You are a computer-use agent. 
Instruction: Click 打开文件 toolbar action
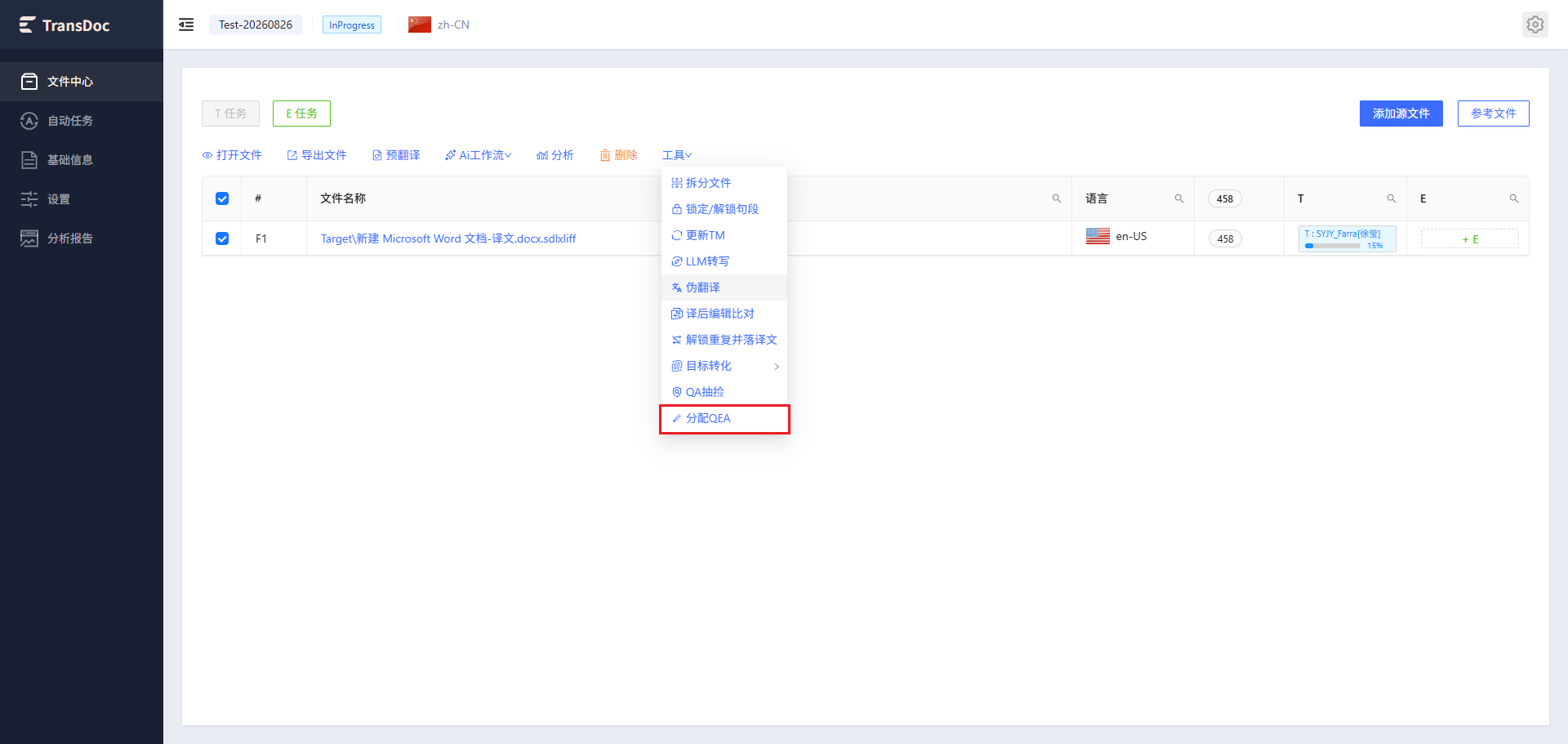point(232,155)
